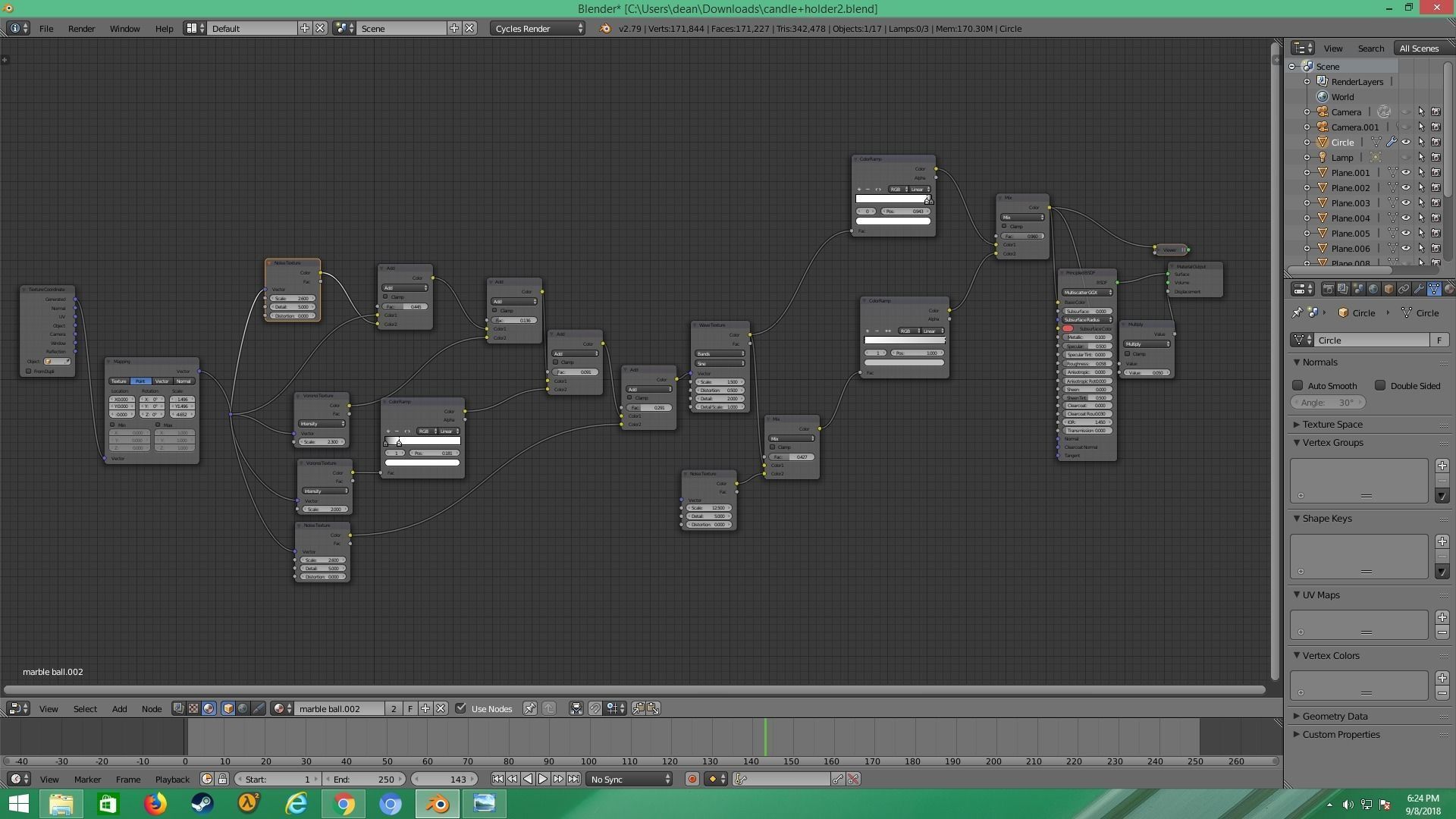Launch Blender from the Windows taskbar

[438, 803]
